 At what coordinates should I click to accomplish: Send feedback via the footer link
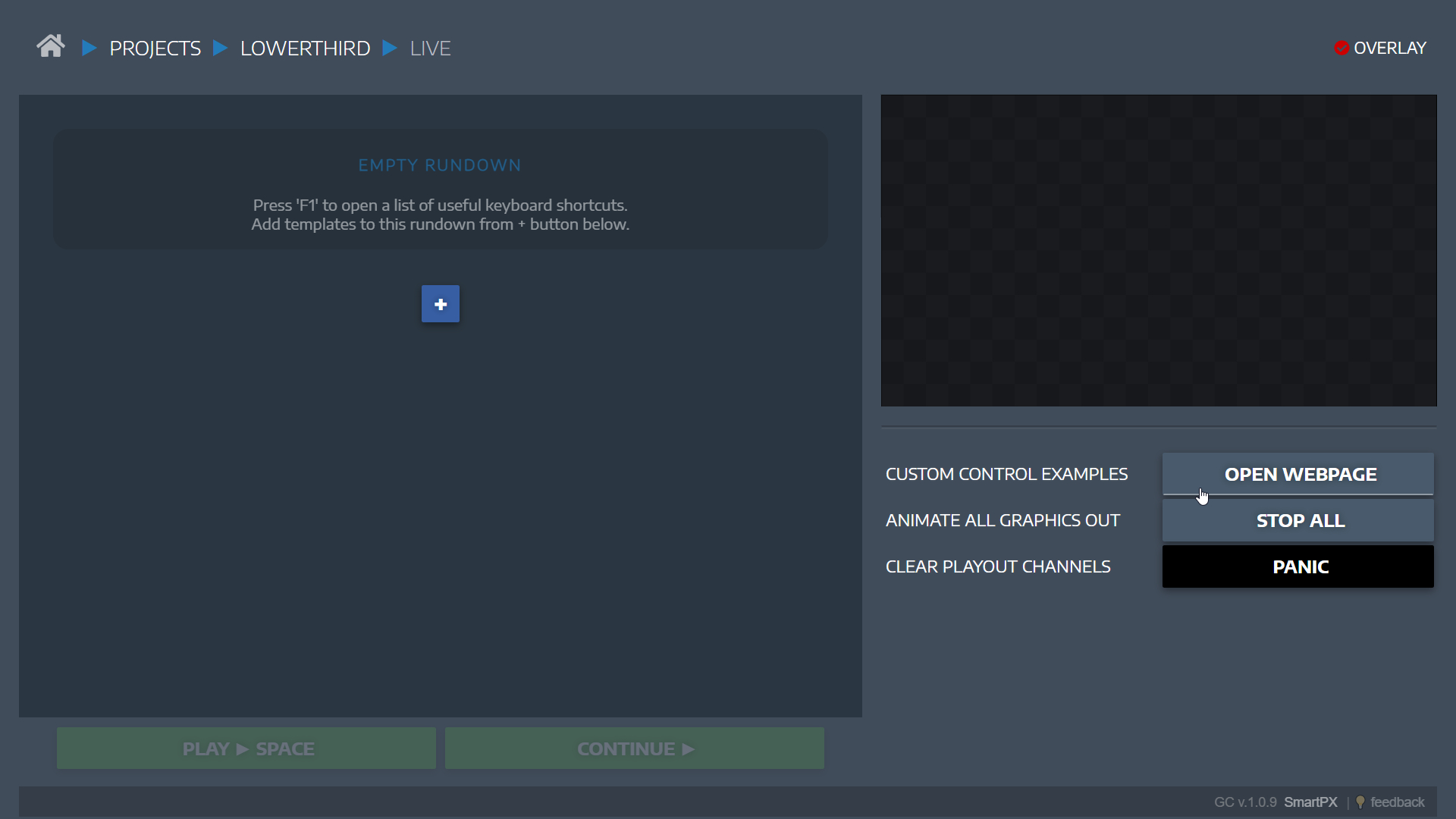coord(1398,802)
